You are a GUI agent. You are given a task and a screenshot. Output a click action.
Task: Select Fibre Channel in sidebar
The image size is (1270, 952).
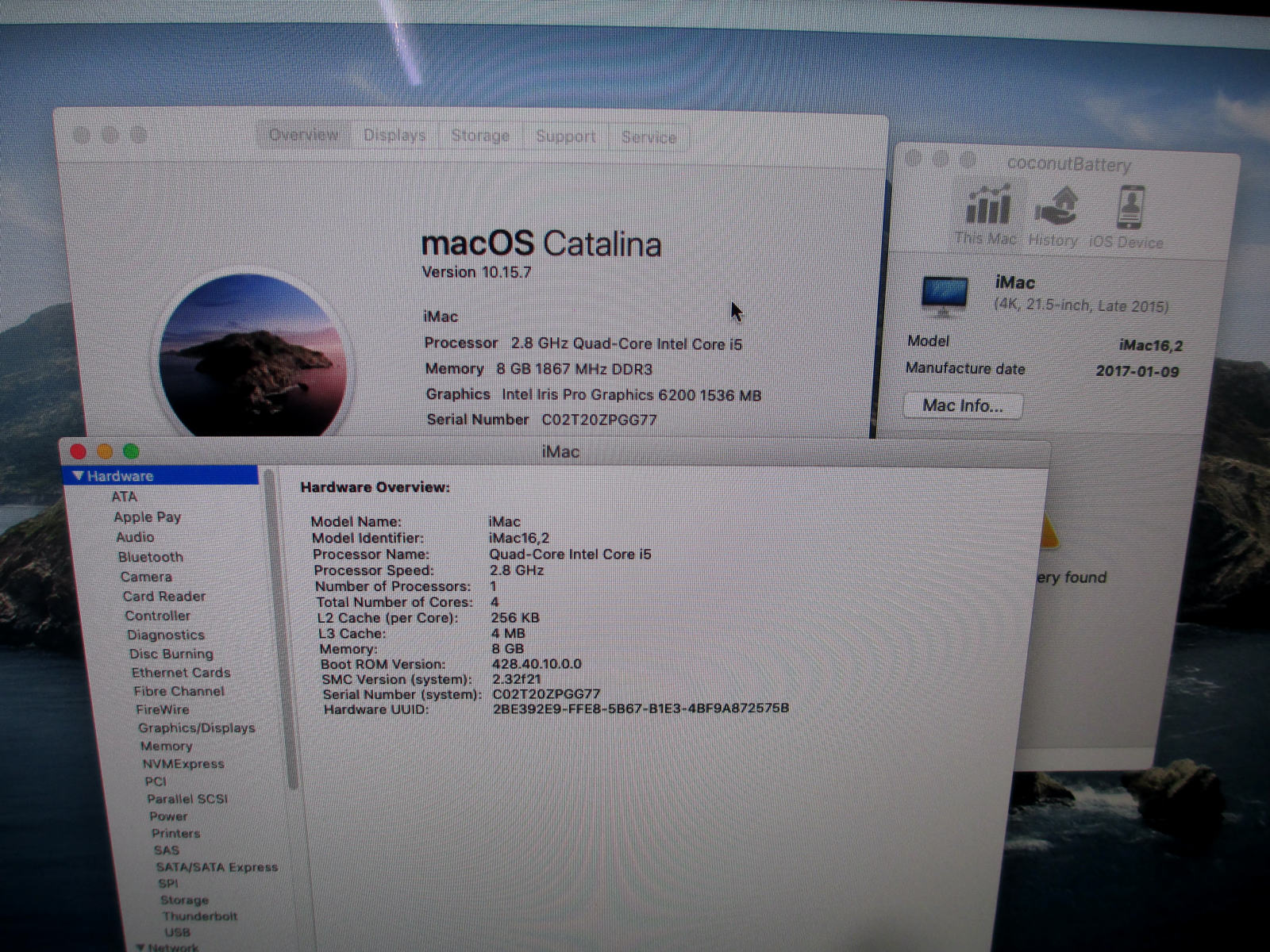click(x=179, y=691)
